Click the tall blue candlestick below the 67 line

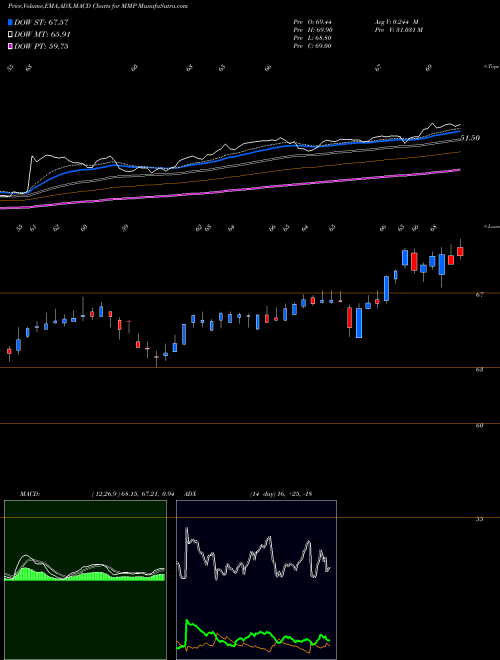click(x=359, y=323)
